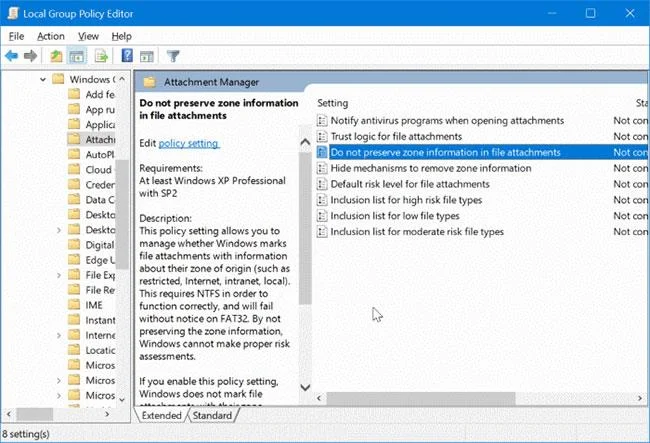Viewport: 650px width, 443px height.
Task: Select the App ru... folder in tree
Action: [91, 109]
